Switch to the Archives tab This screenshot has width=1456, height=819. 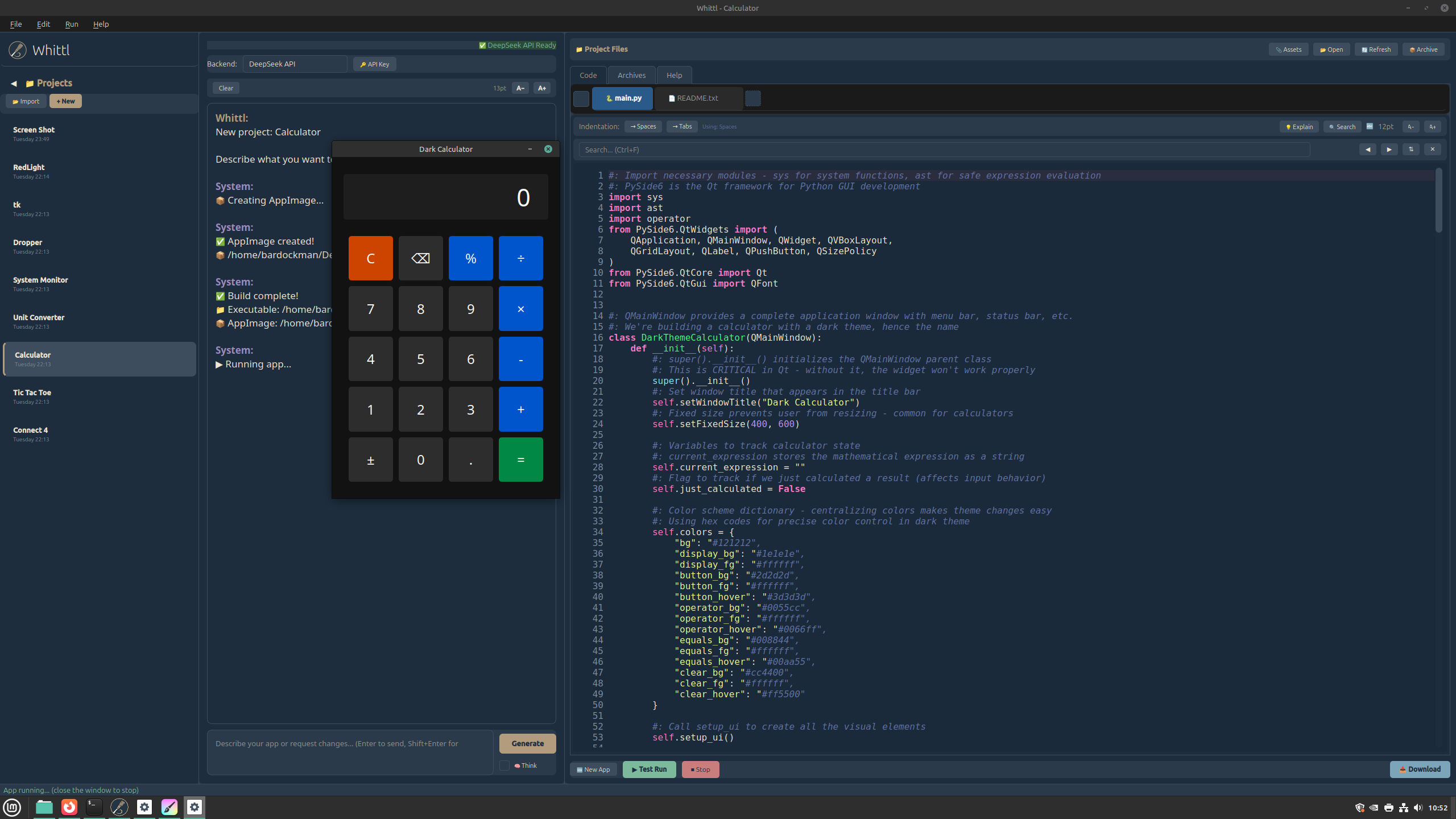pyautogui.click(x=631, y=75)
